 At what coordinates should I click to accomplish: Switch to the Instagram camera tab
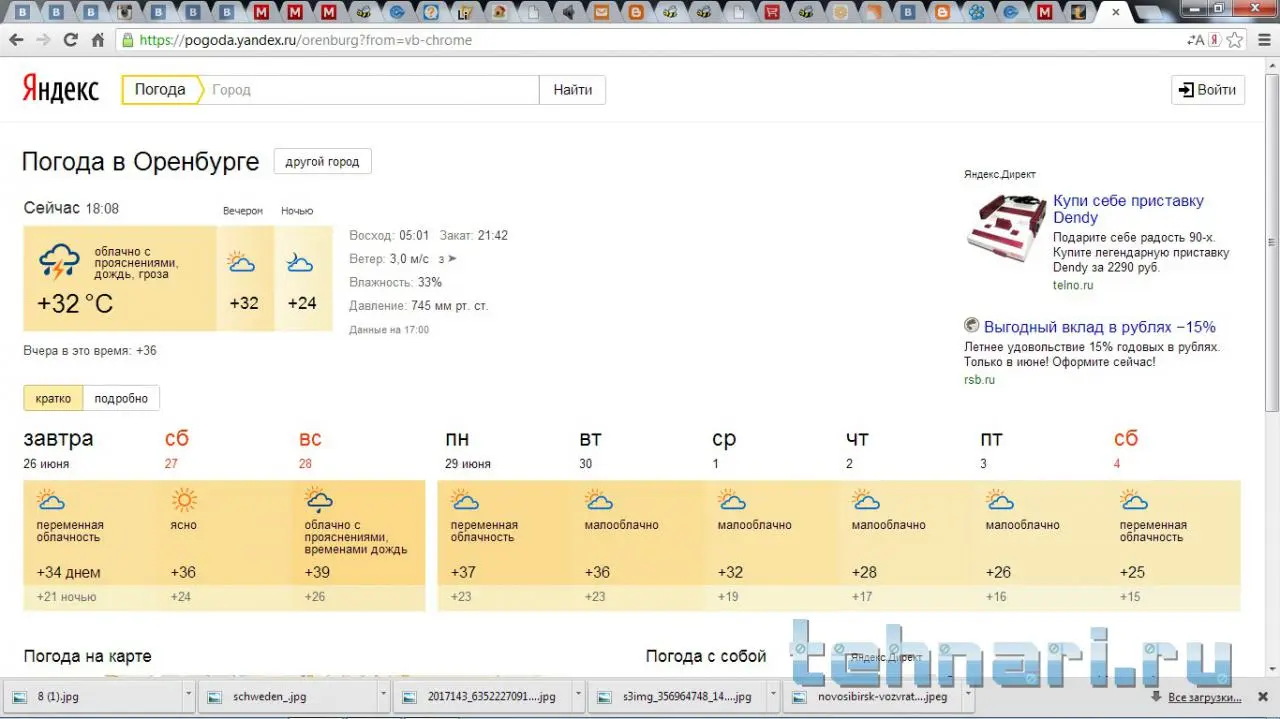pyautogui.click(x=126, y=13)
